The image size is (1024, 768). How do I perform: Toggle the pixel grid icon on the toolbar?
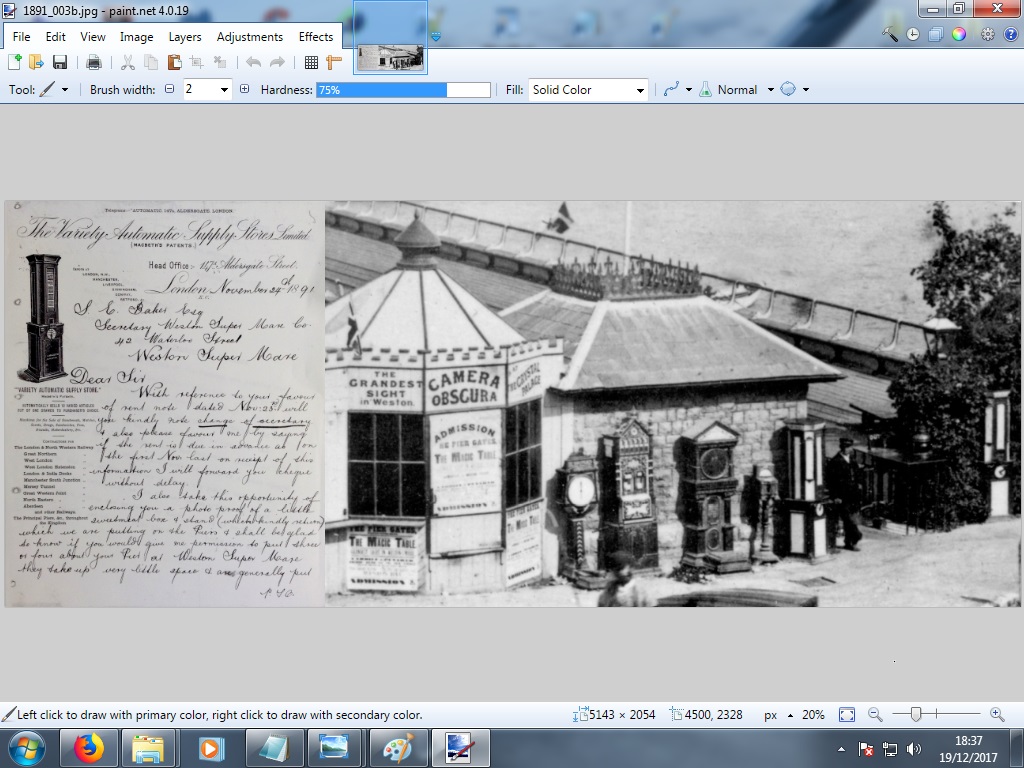311,61
